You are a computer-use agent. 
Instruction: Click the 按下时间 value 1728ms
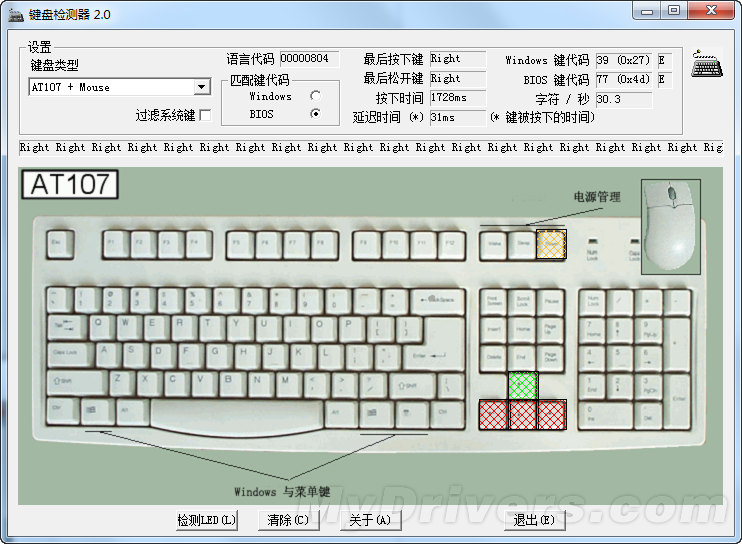click(458, 98)
